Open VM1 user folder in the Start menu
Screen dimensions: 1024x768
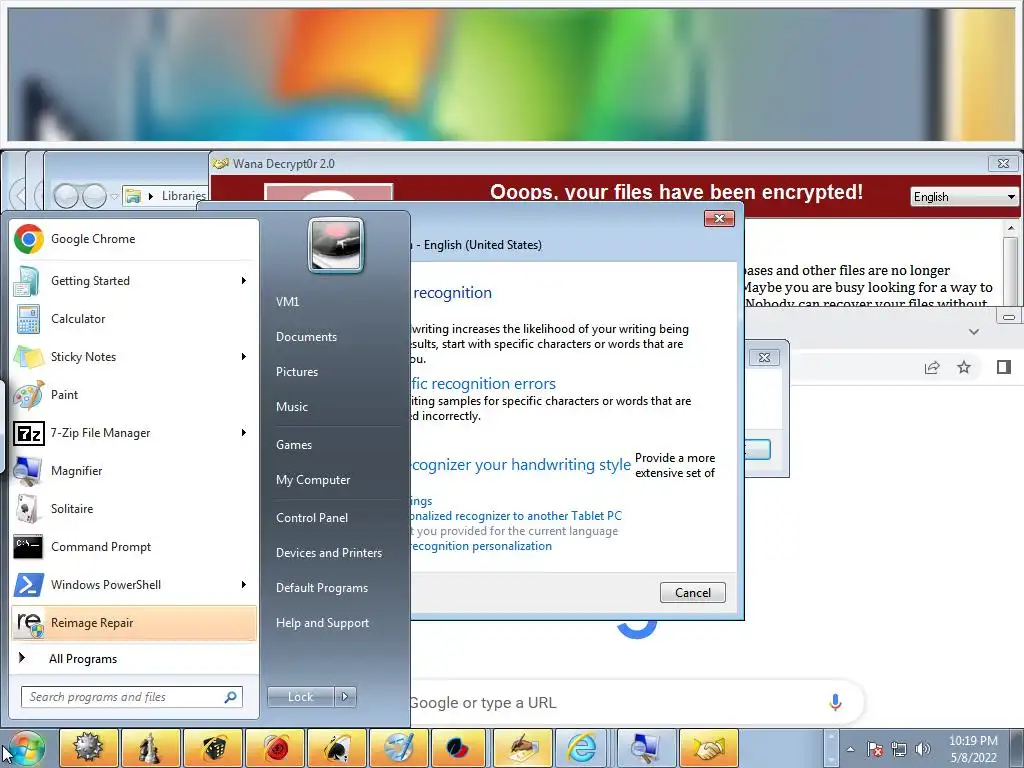[x=287, y=302]
